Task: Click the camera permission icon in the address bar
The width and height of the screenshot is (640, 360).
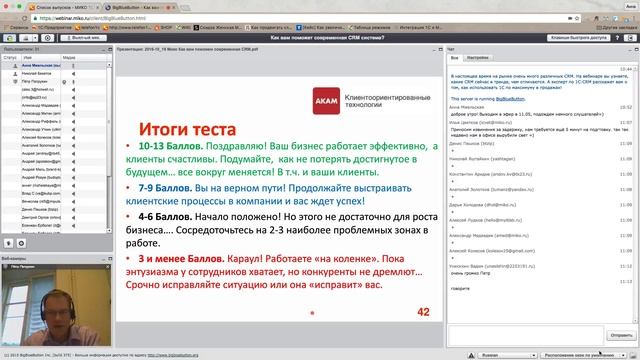Action: (x=570, y=18)
